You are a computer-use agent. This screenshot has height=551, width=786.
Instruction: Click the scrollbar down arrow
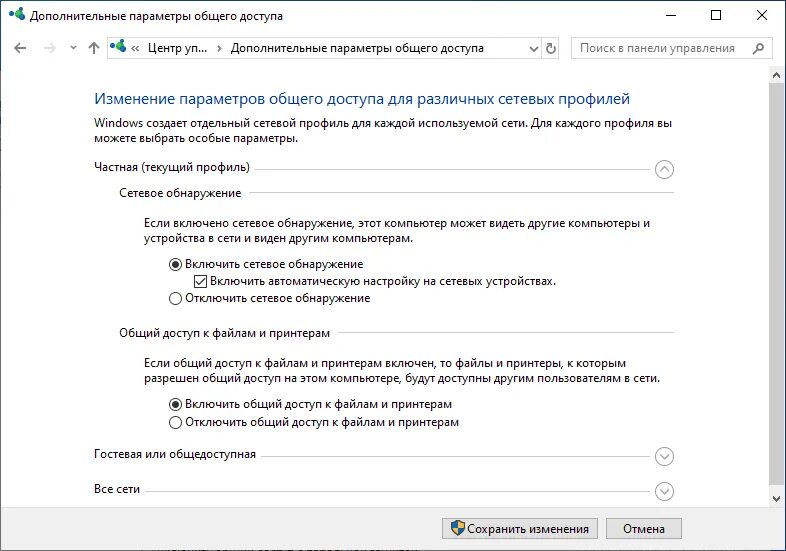point(776,498)
